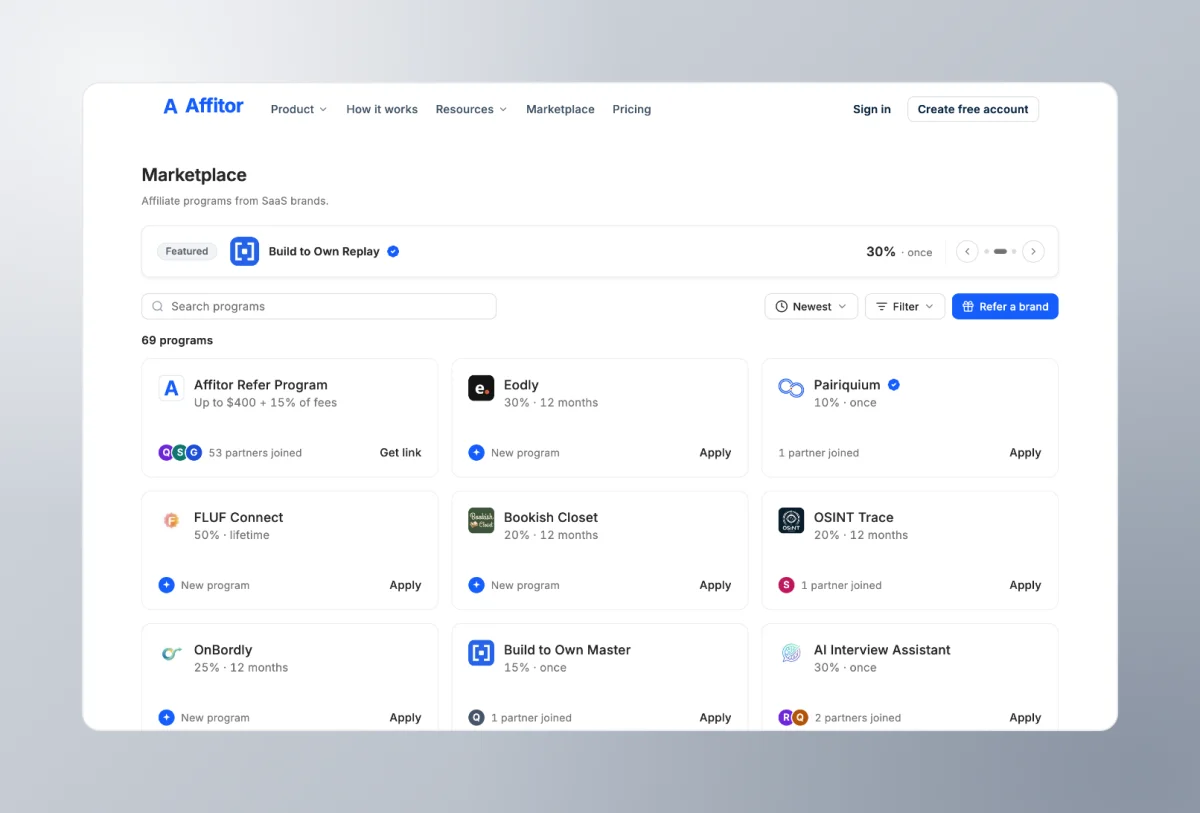Open the OSINT Trace logo
This screenshot has height=813, width=1200.
pyautogui.click(x=791, y=520)
